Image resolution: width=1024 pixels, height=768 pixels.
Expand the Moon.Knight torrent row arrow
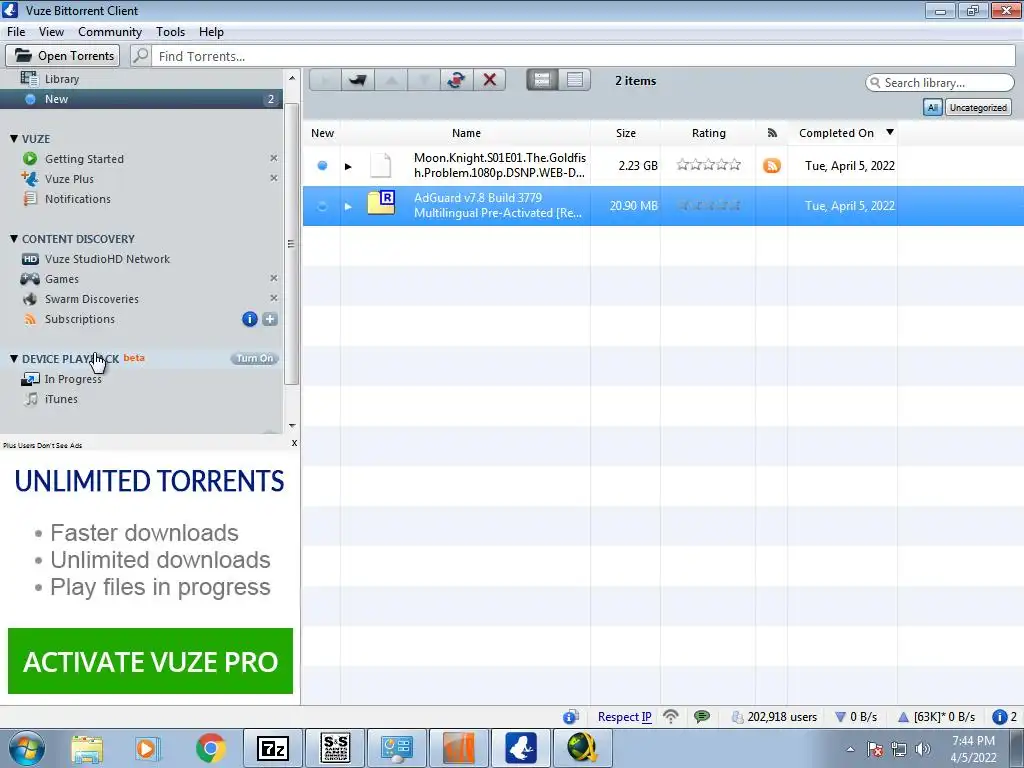coord(348,166)
